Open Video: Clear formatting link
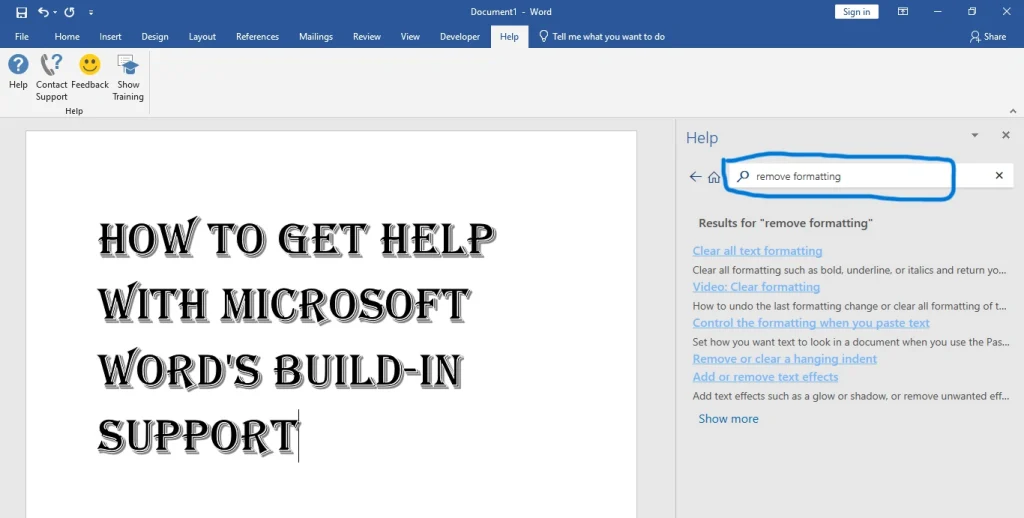 pyautogui.click(x=756, y=287)
